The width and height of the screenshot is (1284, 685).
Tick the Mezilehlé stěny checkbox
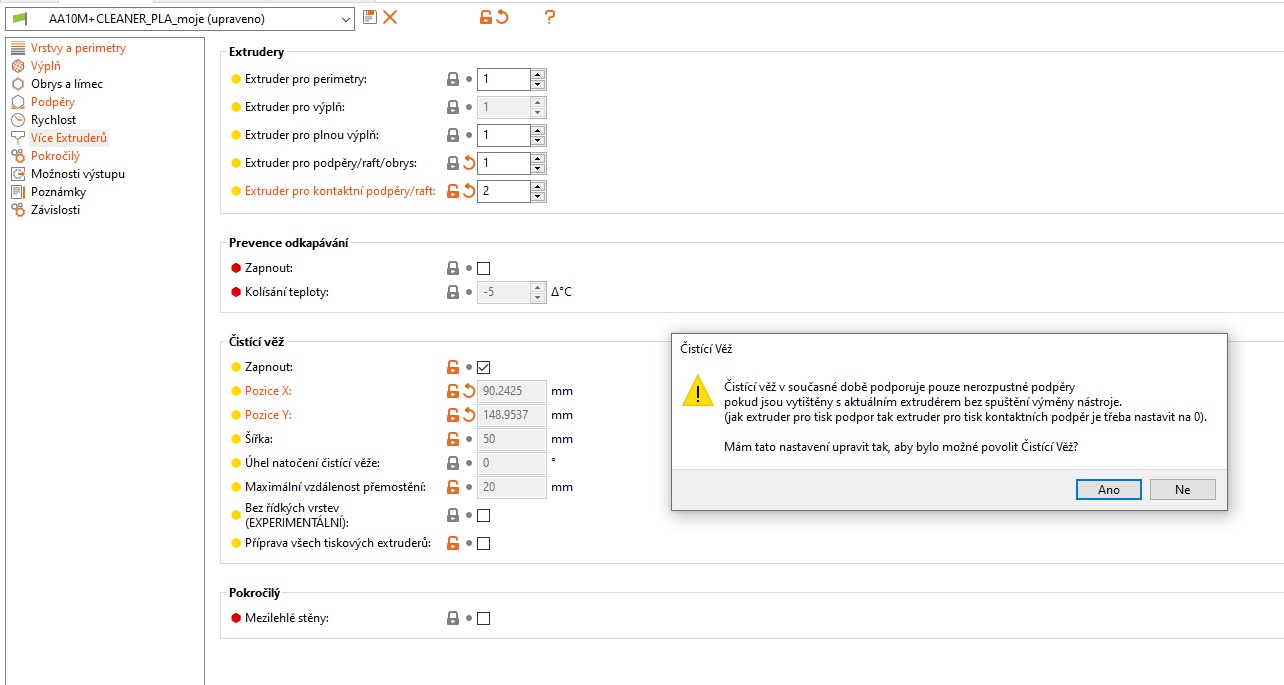point(484,618)
